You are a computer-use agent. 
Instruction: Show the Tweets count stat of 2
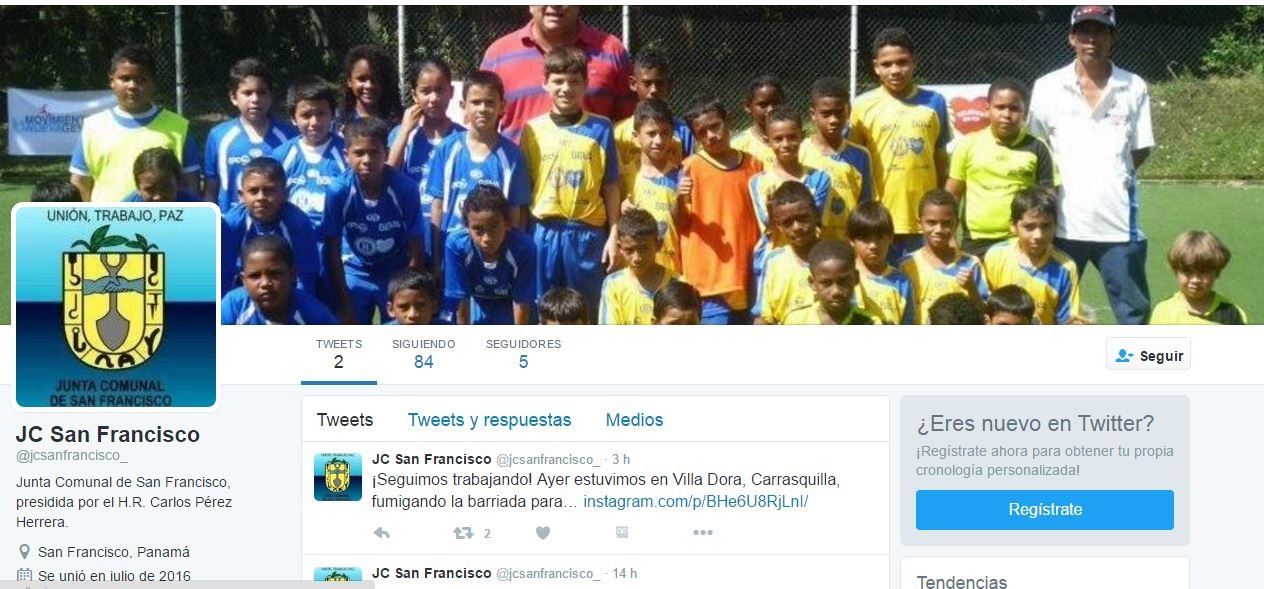tap(339, 354)
